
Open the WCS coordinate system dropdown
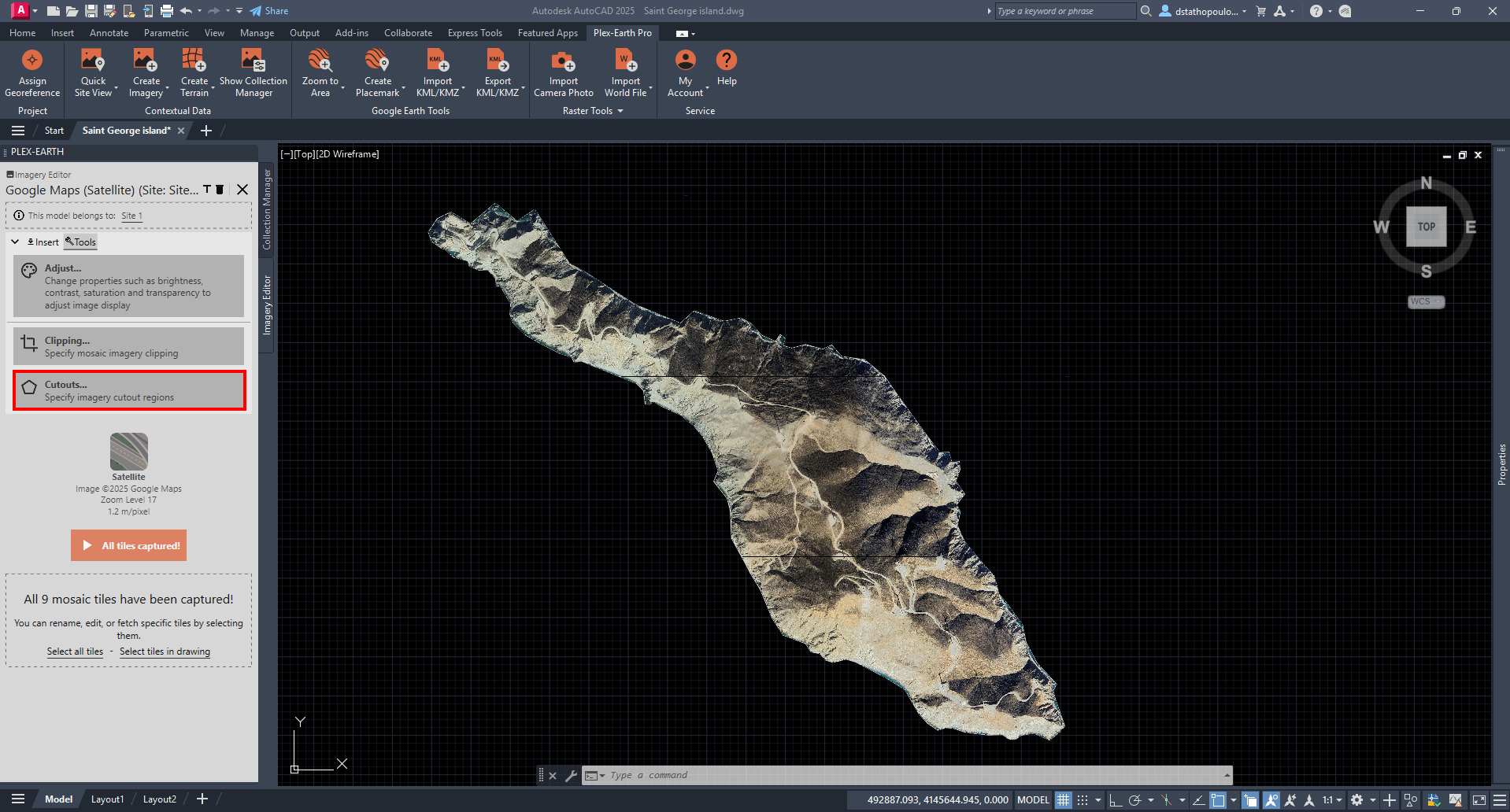pyautogui.click(x=1426, y=302)
